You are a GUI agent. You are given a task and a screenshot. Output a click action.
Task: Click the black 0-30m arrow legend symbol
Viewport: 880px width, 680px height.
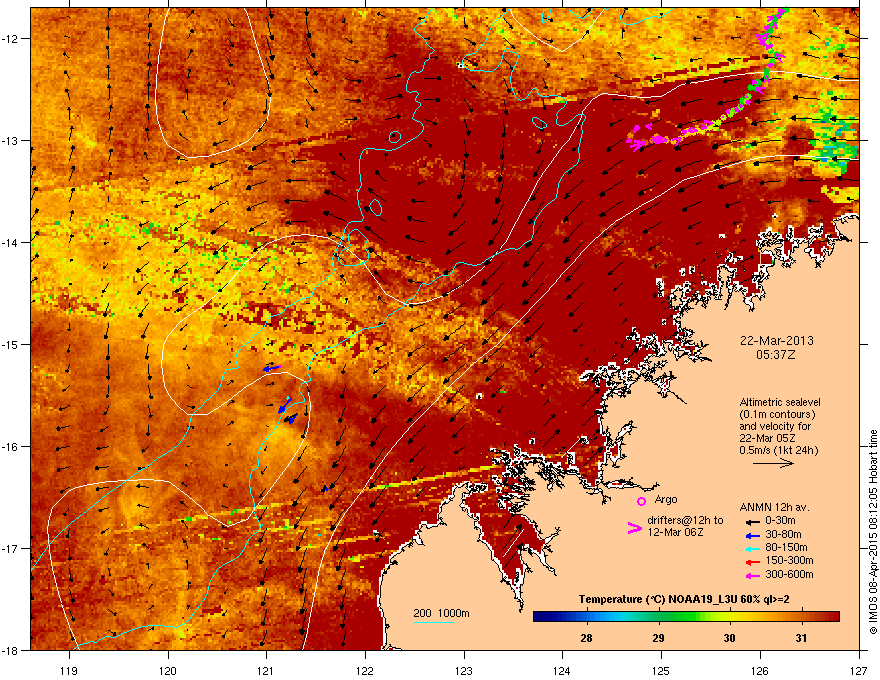coord(752,522)
